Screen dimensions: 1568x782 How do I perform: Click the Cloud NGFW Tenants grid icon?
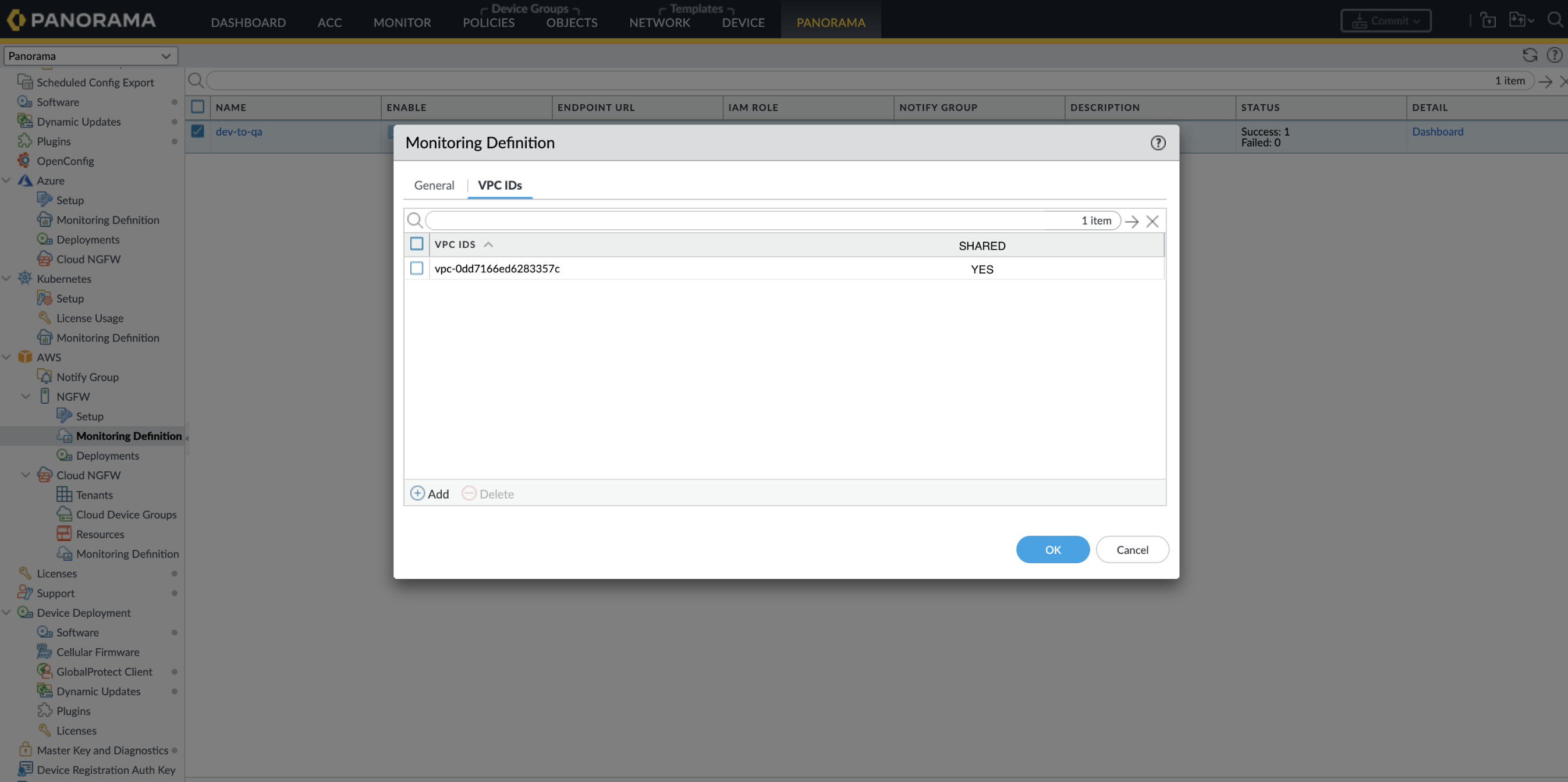coord(64,494)
